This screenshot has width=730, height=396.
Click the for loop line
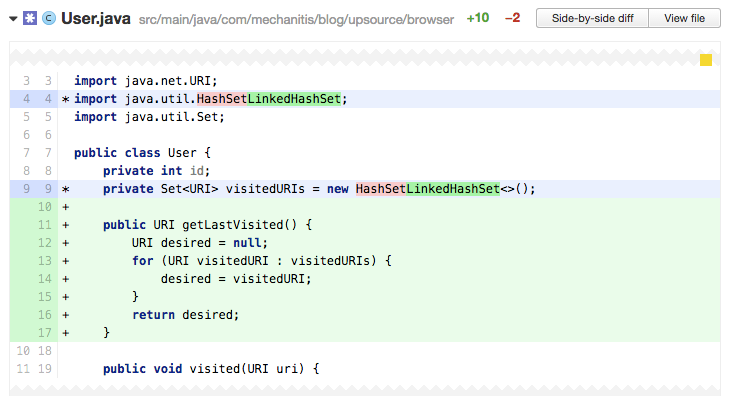click(262, 261)
